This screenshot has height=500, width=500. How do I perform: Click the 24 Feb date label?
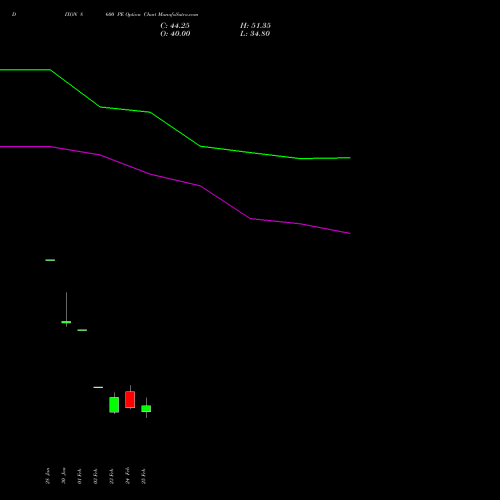[128, 476]
